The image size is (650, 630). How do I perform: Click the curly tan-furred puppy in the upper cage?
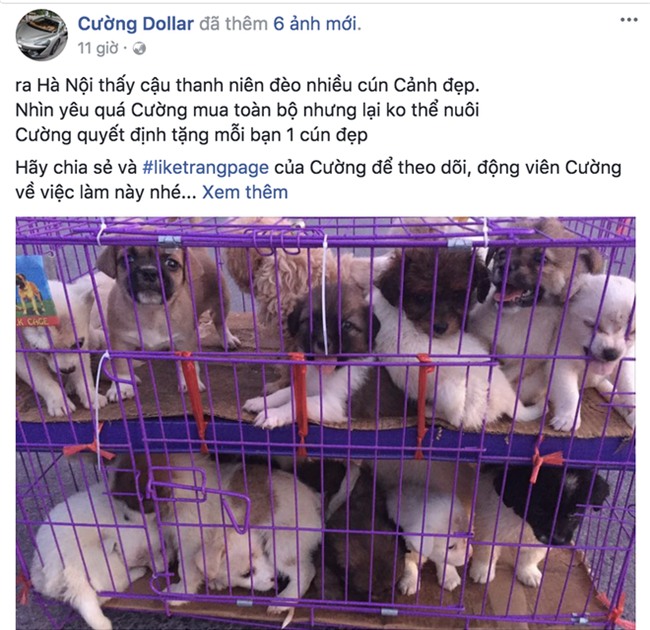(282, 282)
